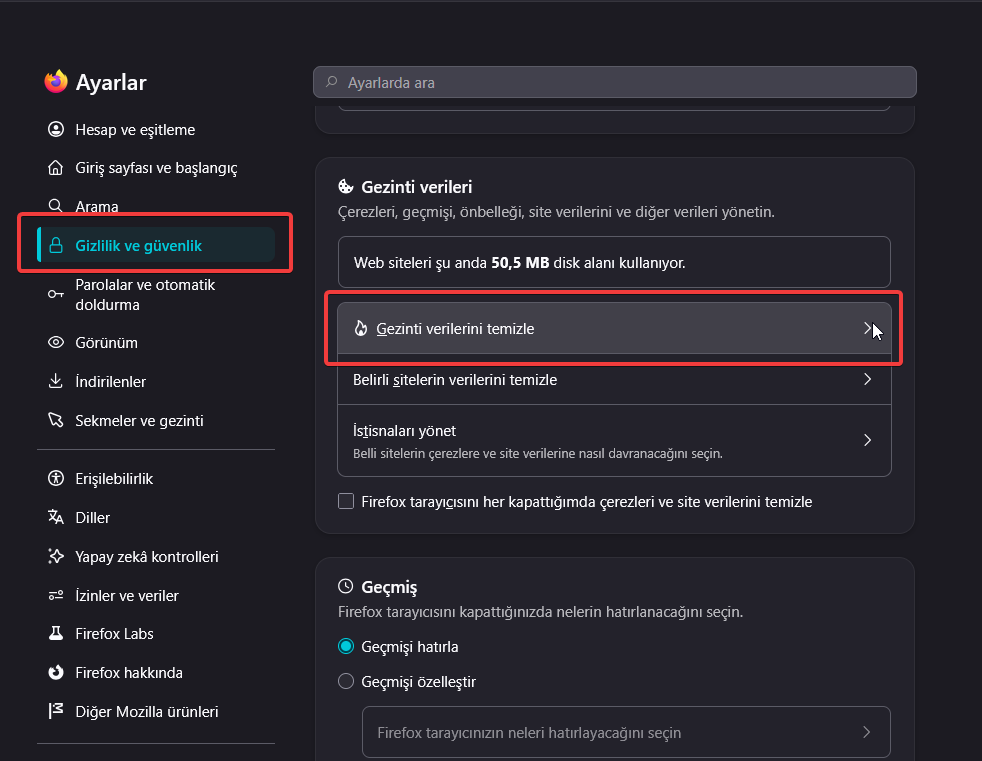Go to Erişilebilirlik settings
Image resolution: width=982 pixels, height=761 pixels.
click(x=156, y=478)
